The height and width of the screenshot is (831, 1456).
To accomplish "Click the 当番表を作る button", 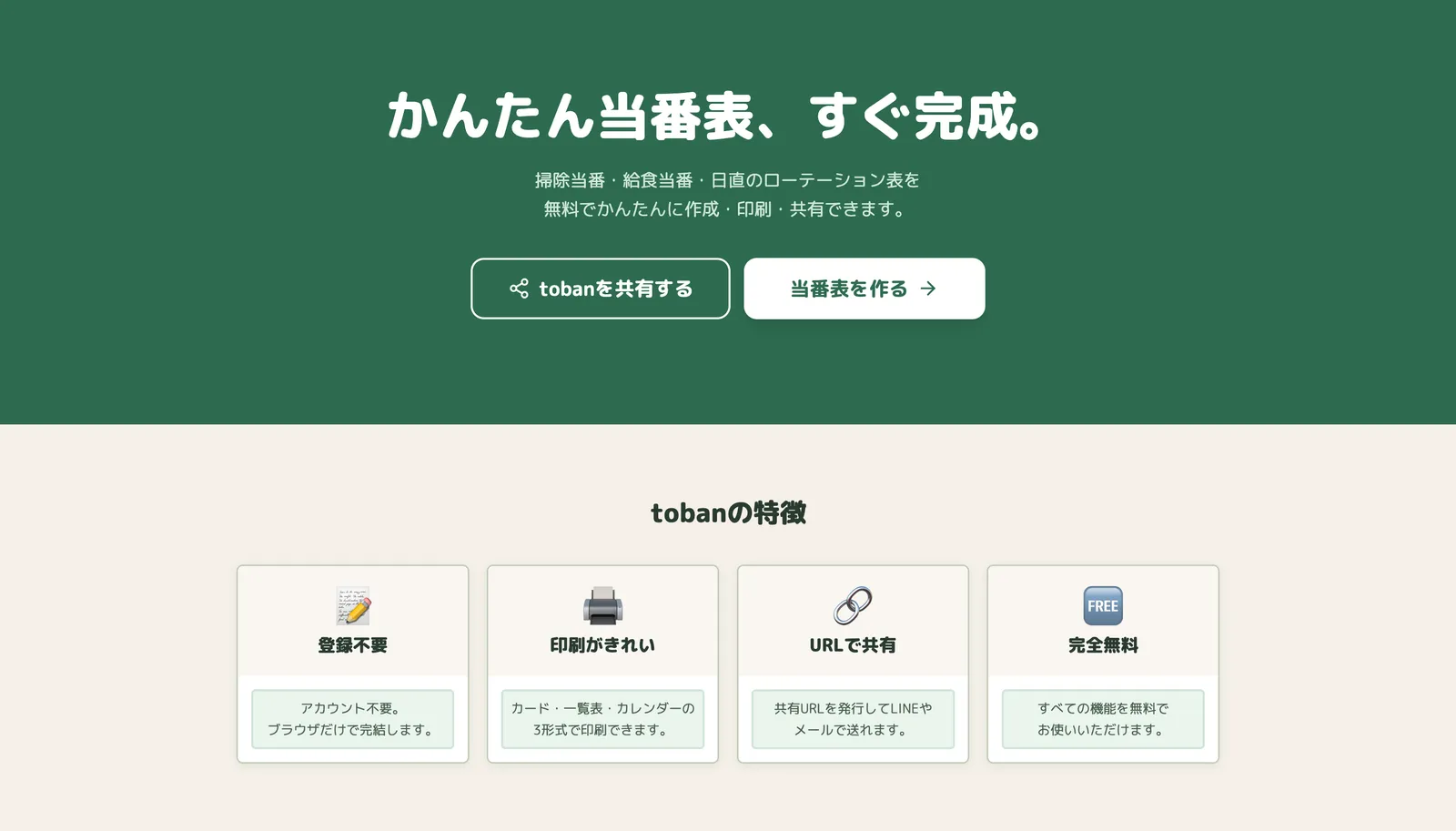I will coord(864,289).
